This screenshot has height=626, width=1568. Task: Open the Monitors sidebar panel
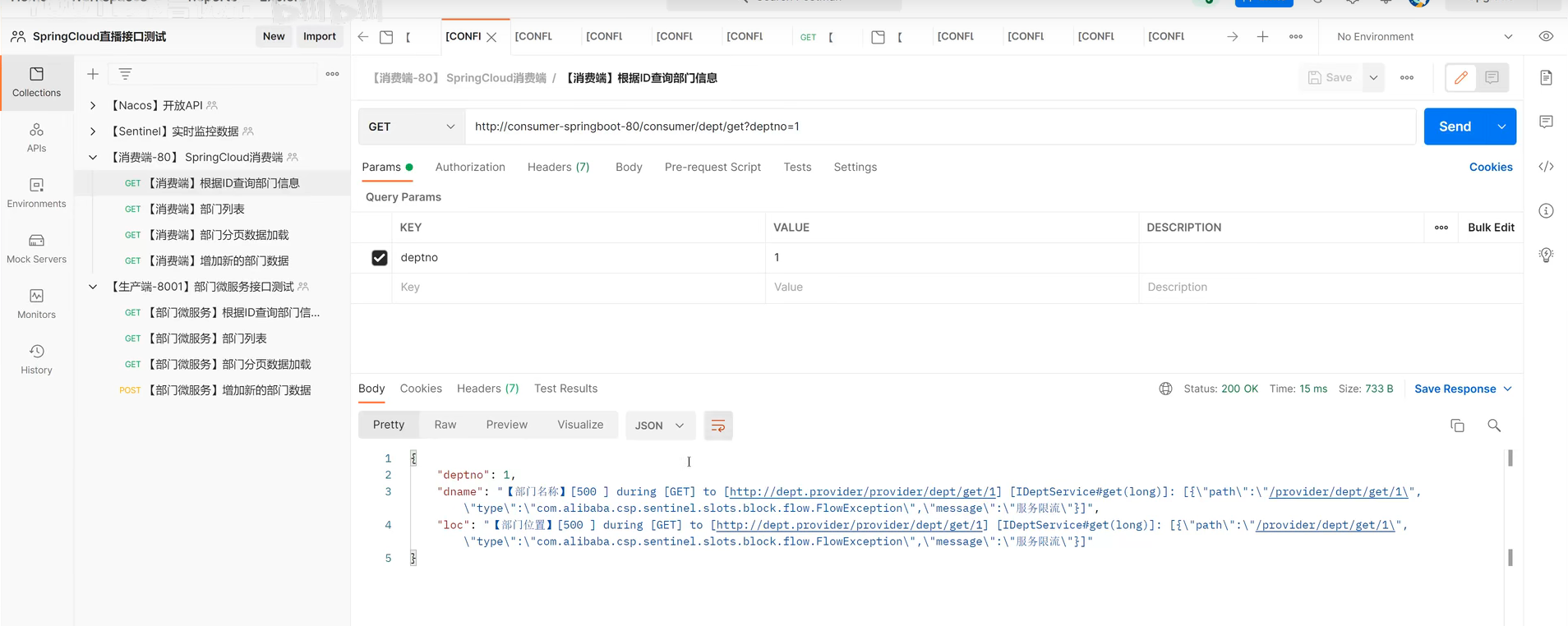[36, 303]
